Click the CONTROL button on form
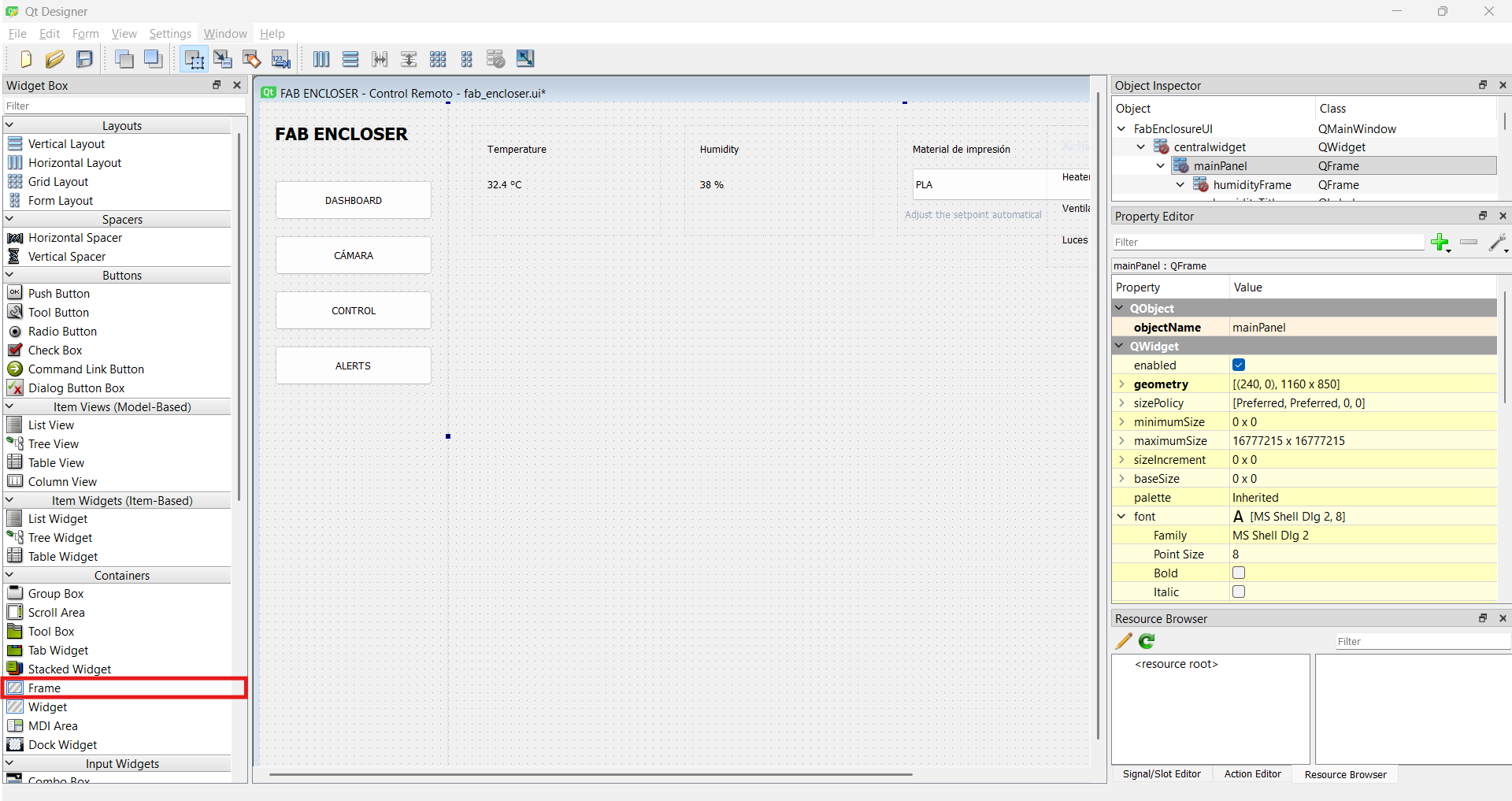 (x=354, y=310)
